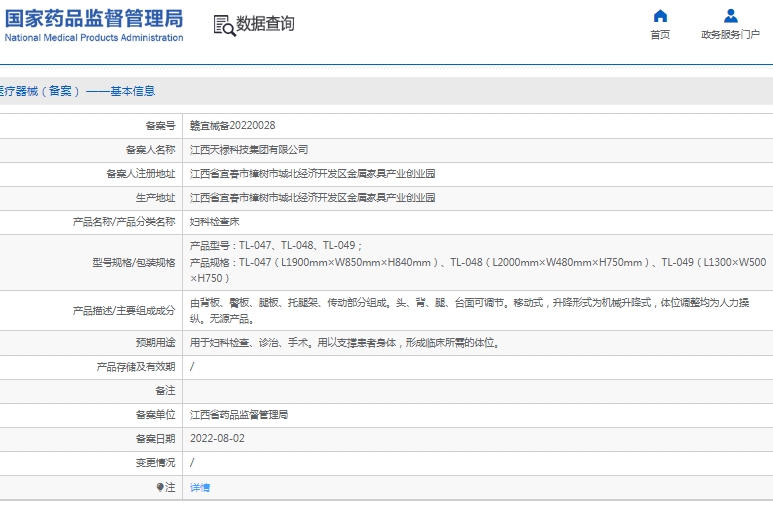Click the 备案日期 label
The width and height of the screenshot is (773, 505).
click(x=155, y=439)
